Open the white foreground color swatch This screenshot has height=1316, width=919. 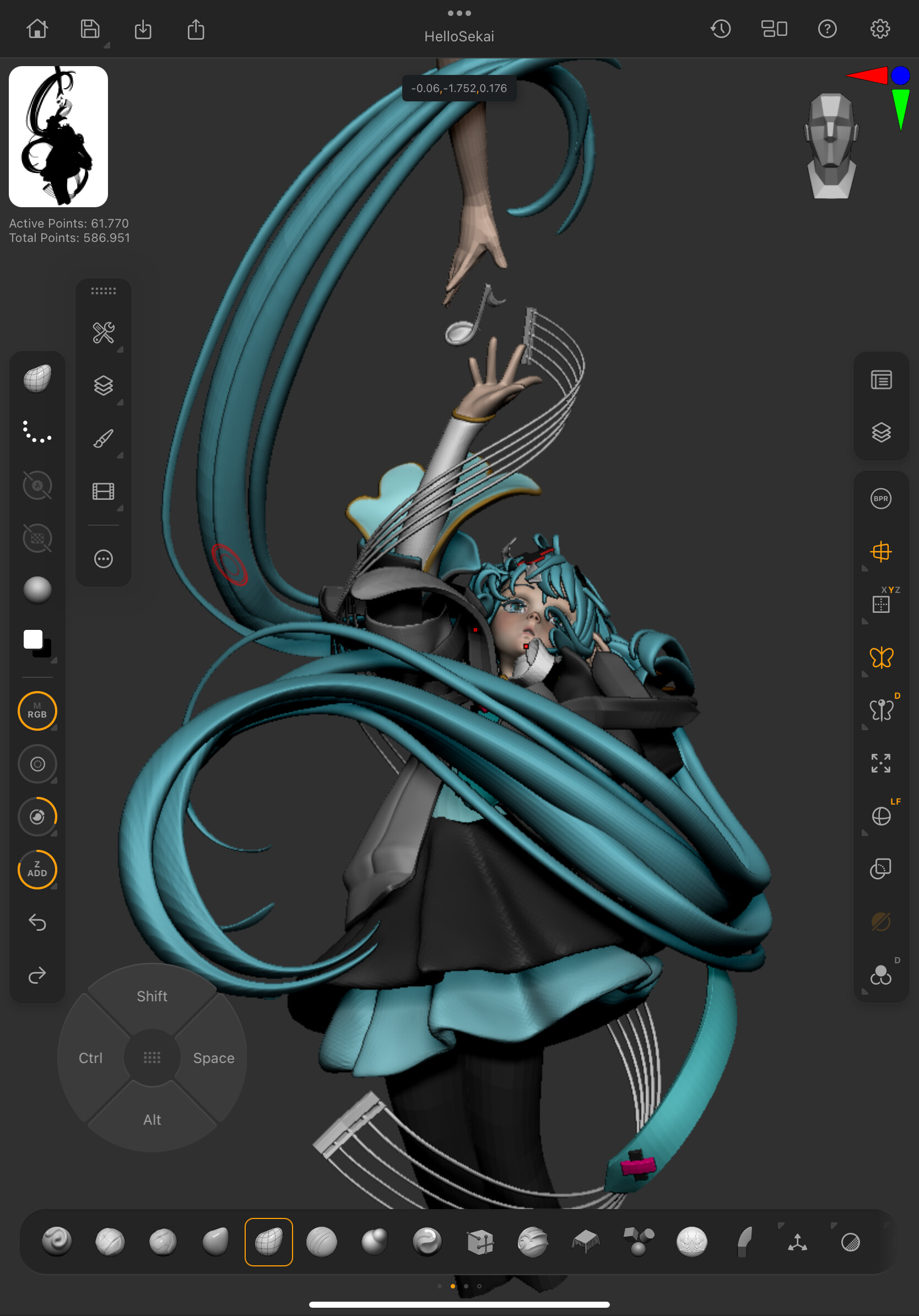[33, 639]
